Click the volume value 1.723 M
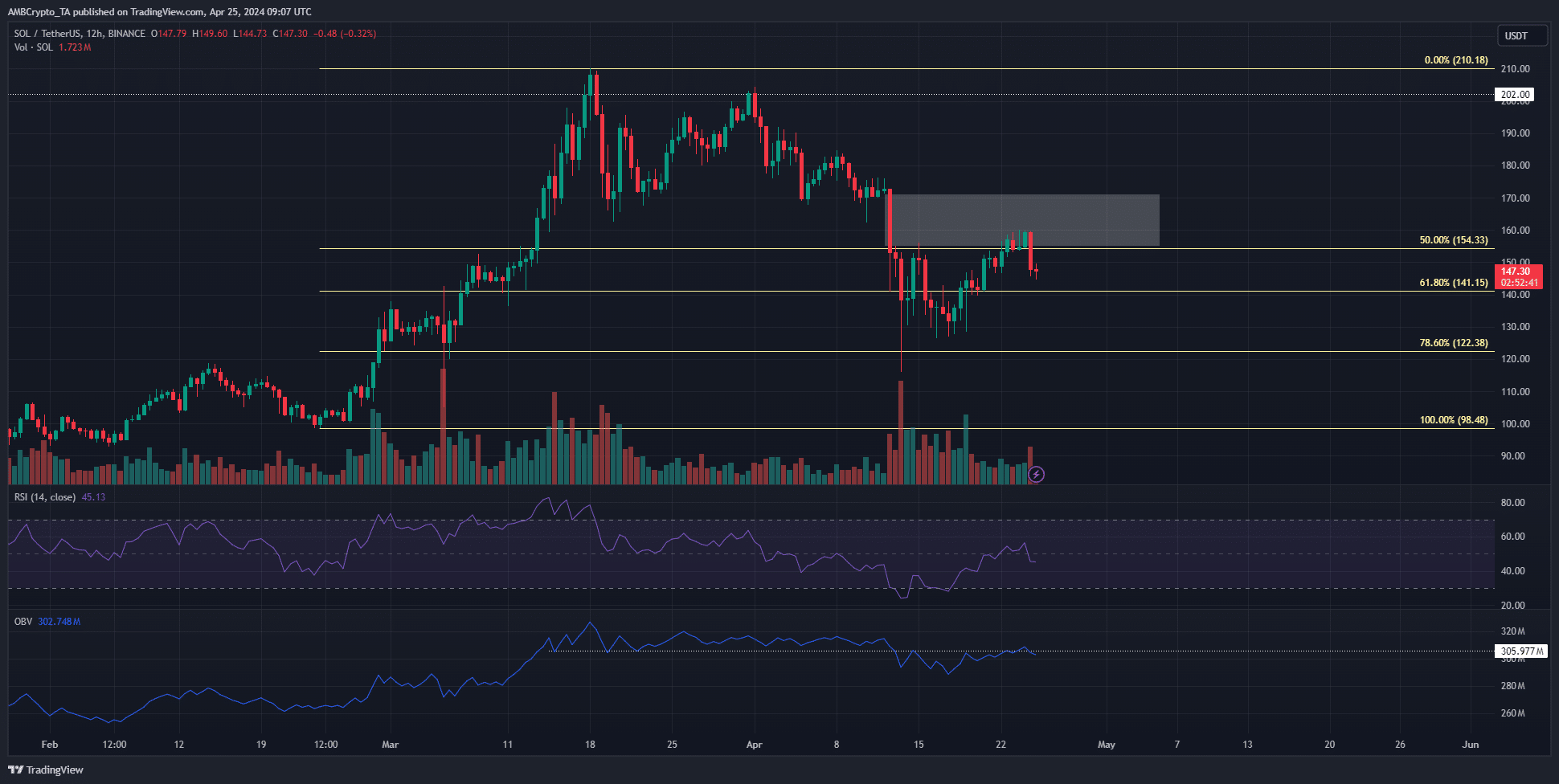Viewport: 1559px width, 784px height. (x=75, y=47)
